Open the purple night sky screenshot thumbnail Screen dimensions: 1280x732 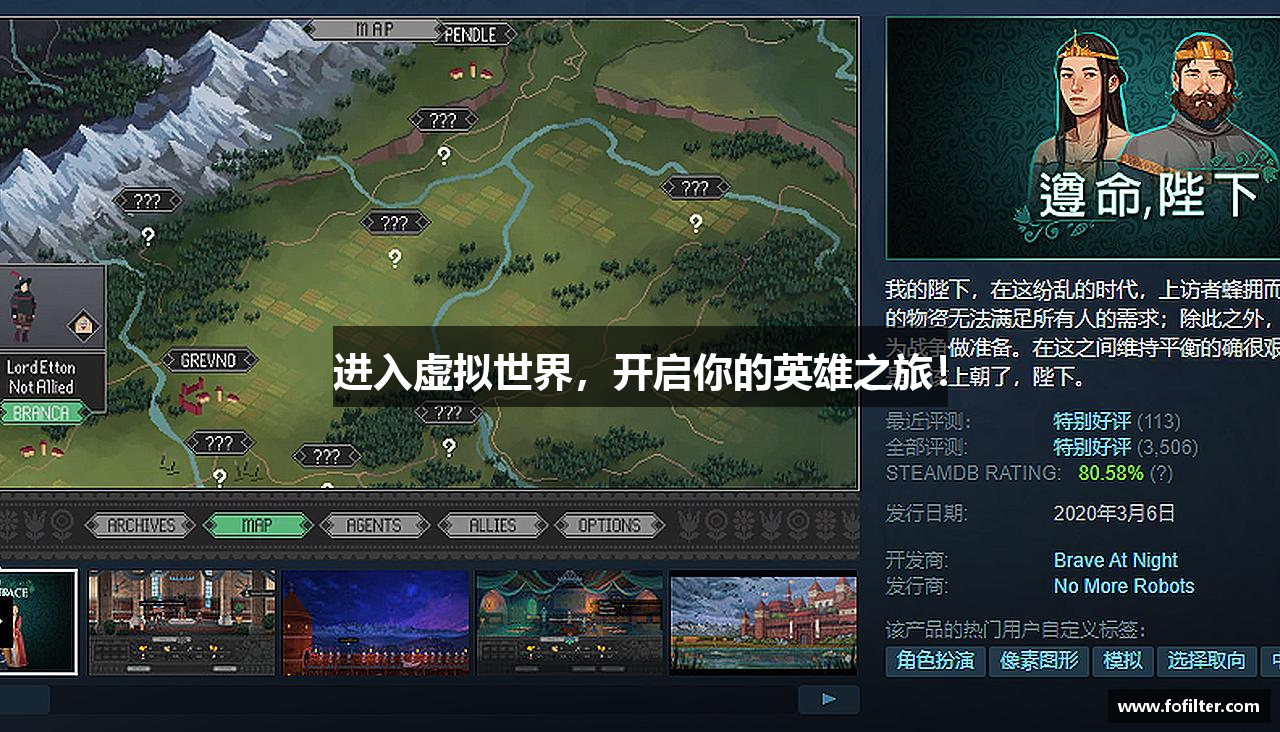(x=376, y=622)
